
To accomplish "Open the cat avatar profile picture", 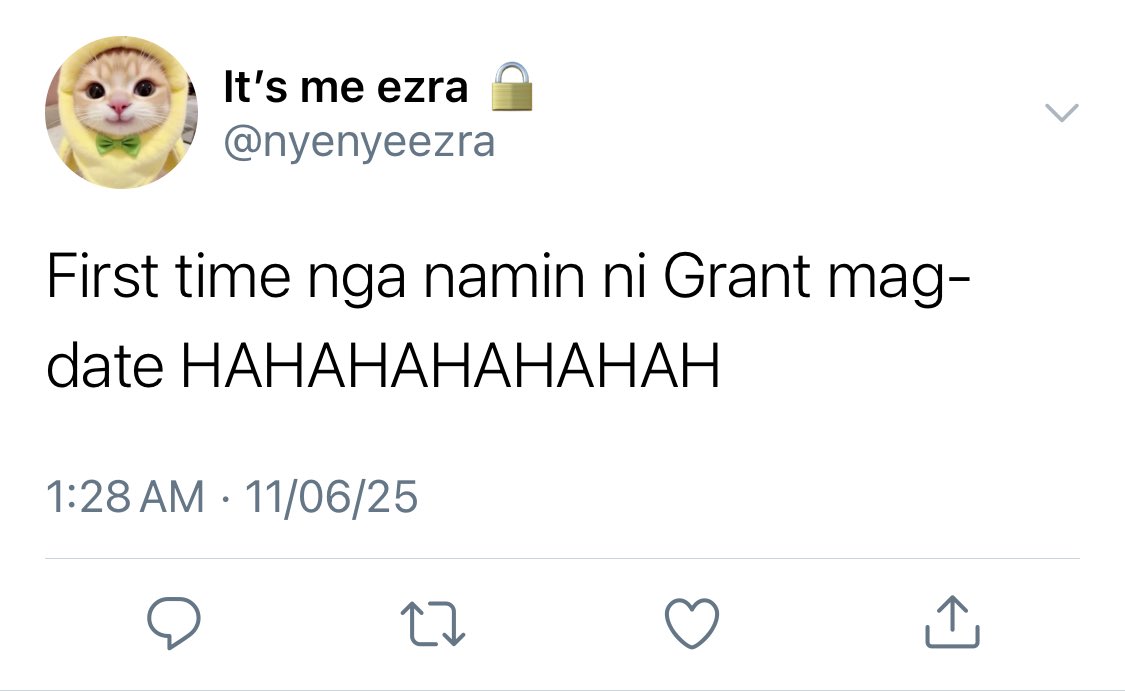I will point(121,112).
